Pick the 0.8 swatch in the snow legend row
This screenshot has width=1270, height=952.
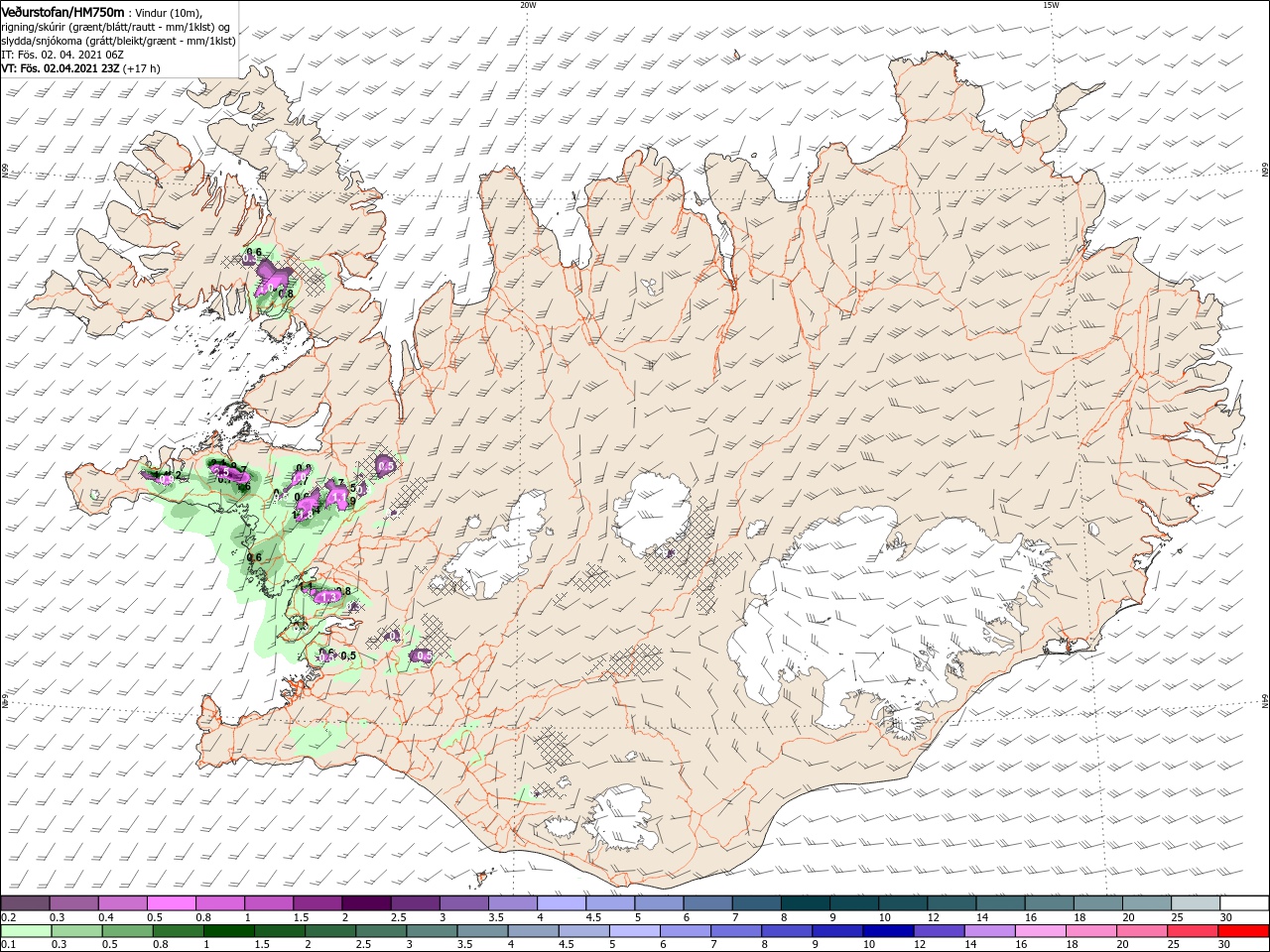(219, 902)
